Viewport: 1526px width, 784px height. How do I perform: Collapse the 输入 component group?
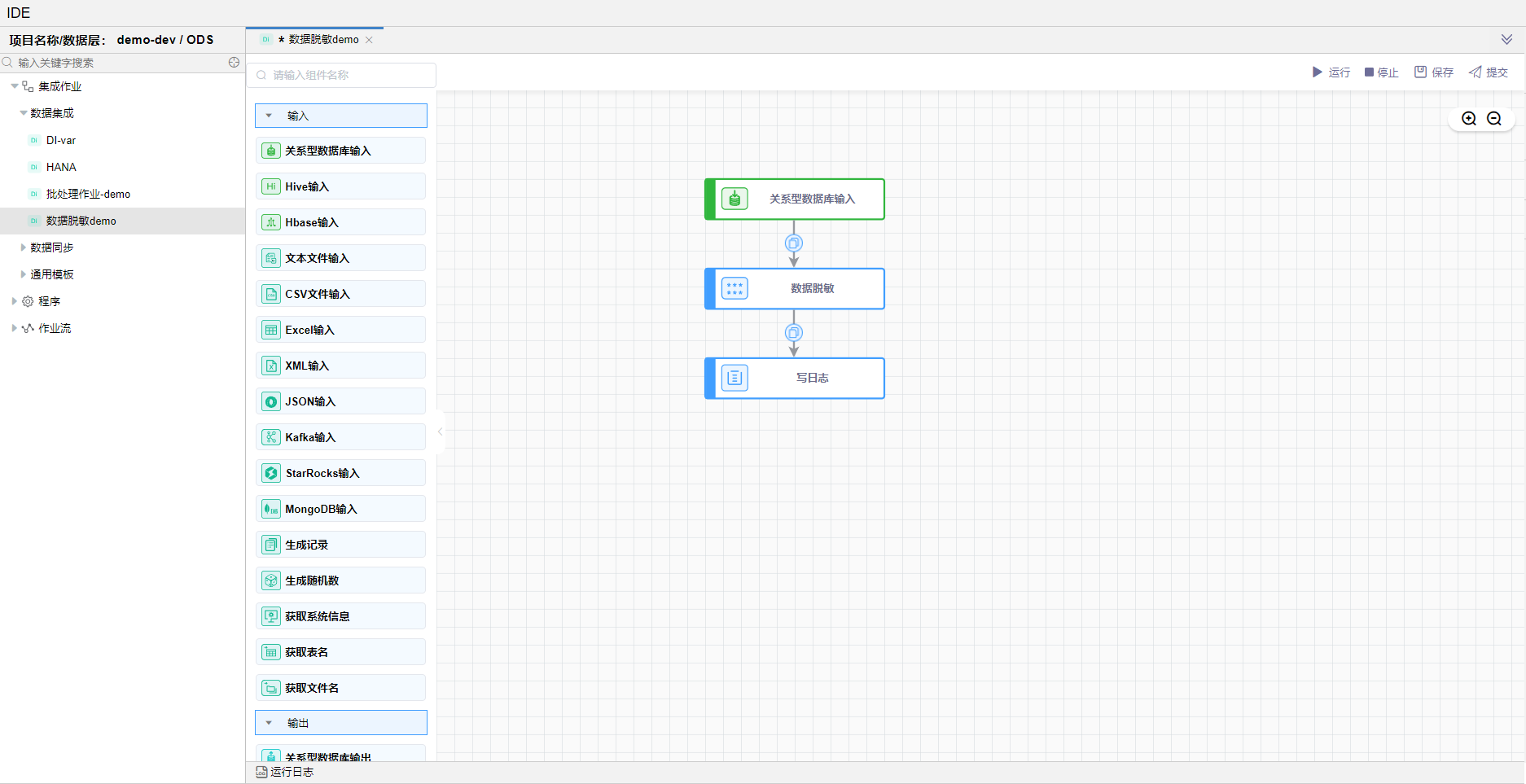coord(269,116)
